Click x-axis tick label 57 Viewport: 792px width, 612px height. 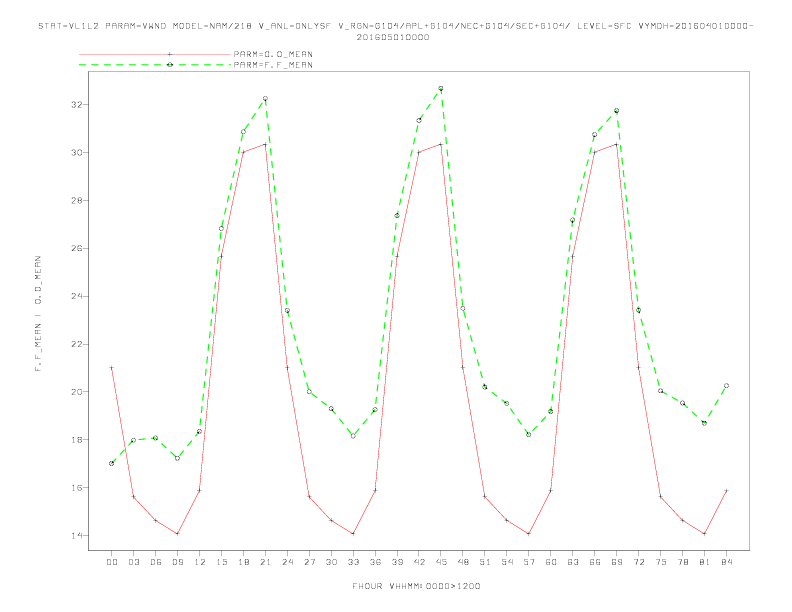point(529,562)
